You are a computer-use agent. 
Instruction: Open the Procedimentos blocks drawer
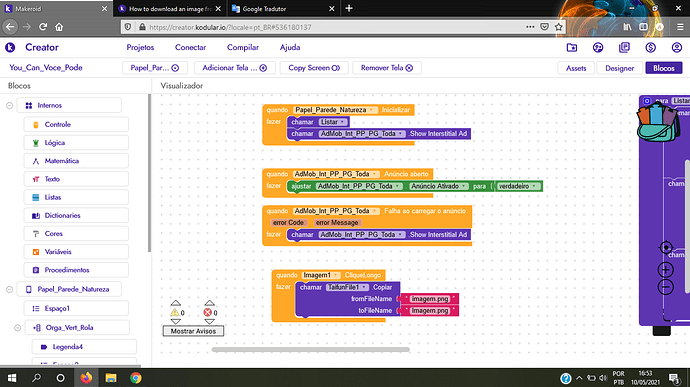[x=76, y=270]
